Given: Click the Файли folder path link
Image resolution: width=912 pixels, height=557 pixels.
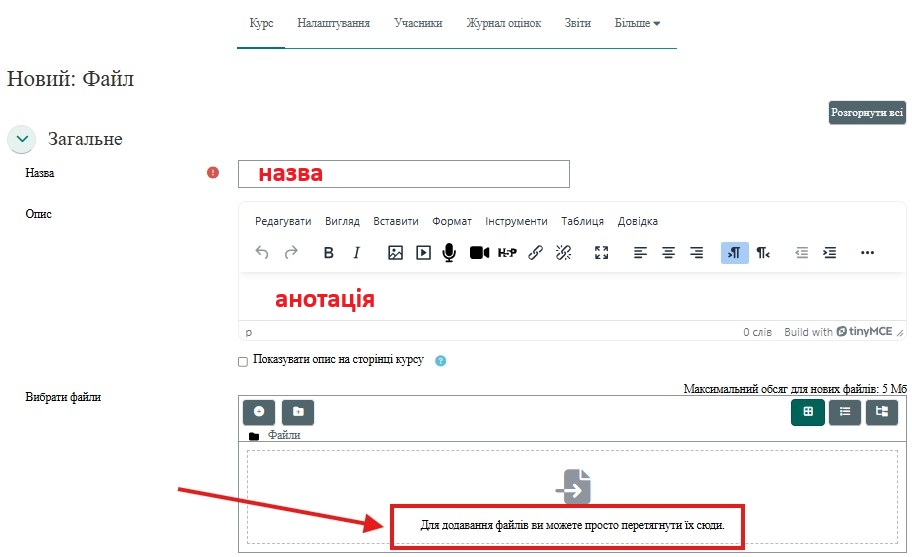Looking at the screenshot, I should tap(284, 435).
